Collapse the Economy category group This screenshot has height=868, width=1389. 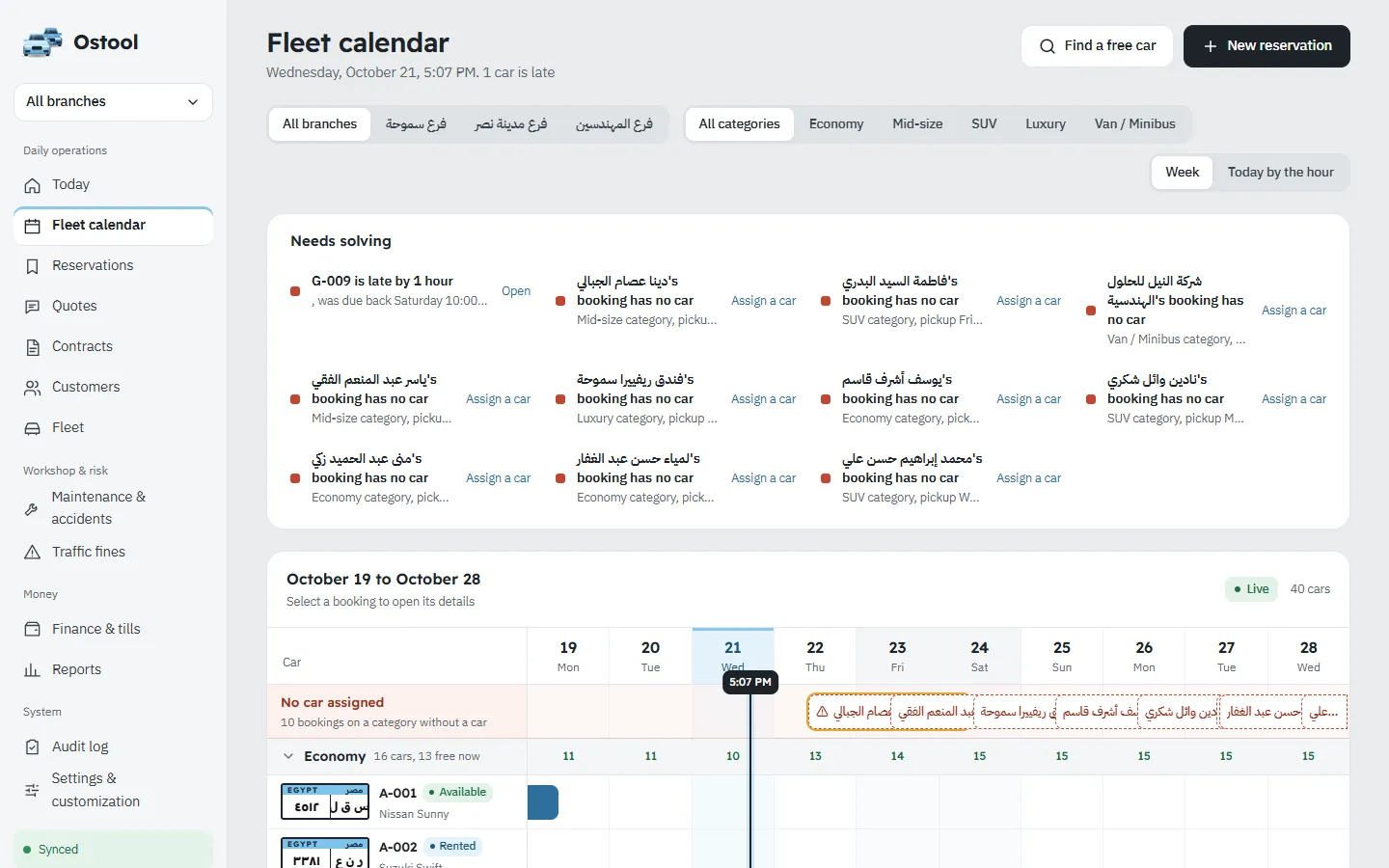tap(288, 757)
